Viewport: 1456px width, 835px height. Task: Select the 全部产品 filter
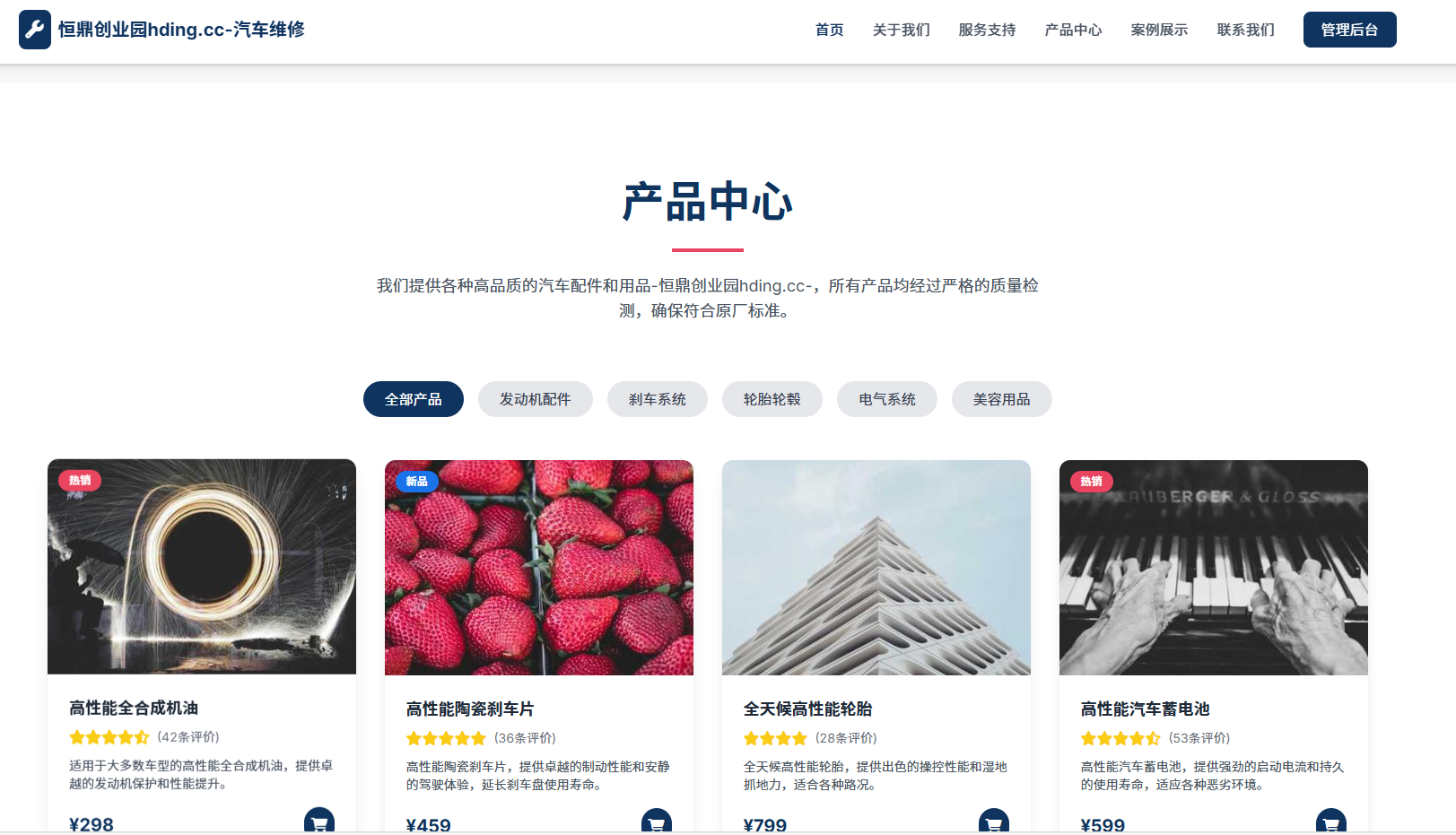point(414,399)
